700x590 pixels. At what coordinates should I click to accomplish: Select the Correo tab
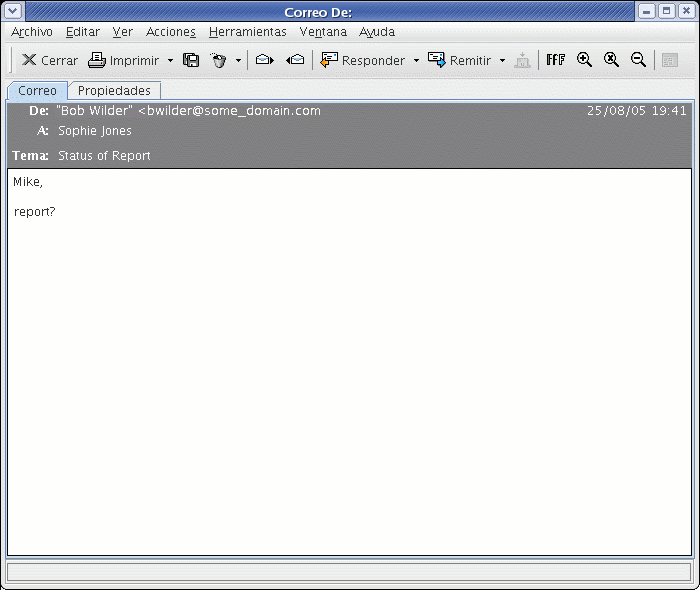point(38,91)
